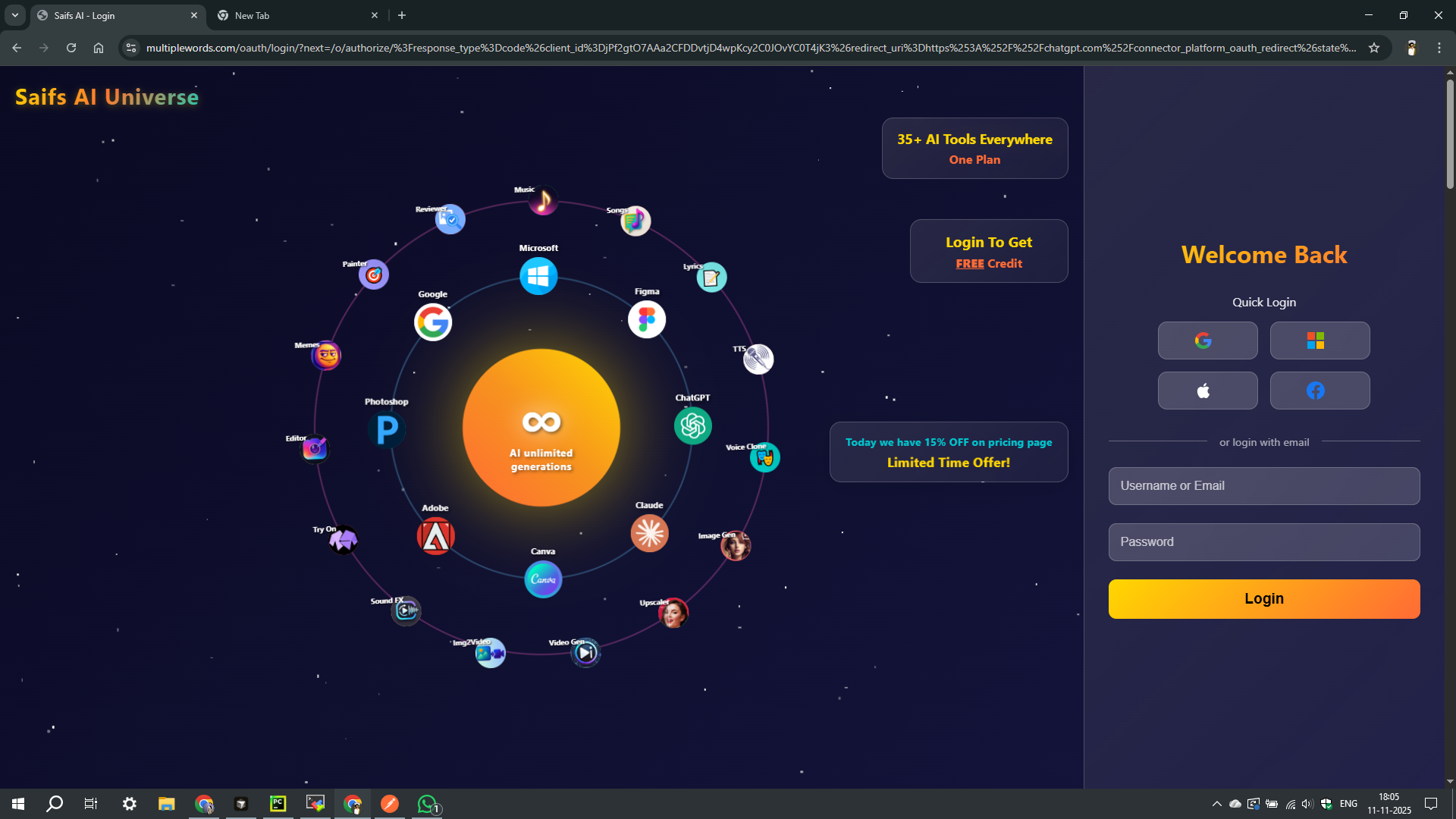This screenshot has width=1456, height=819.
Task: Select the Image Gen icon
Action: point(736,546)
